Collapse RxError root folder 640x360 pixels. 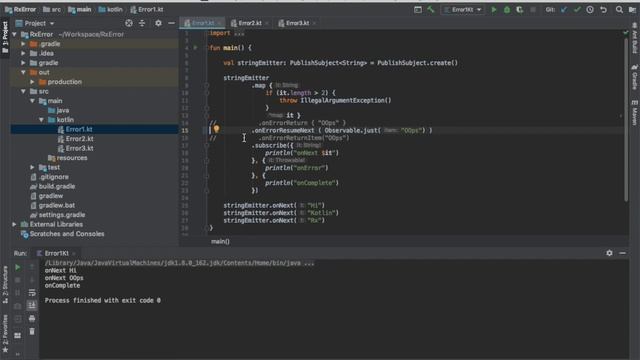(x=15, y=34)
